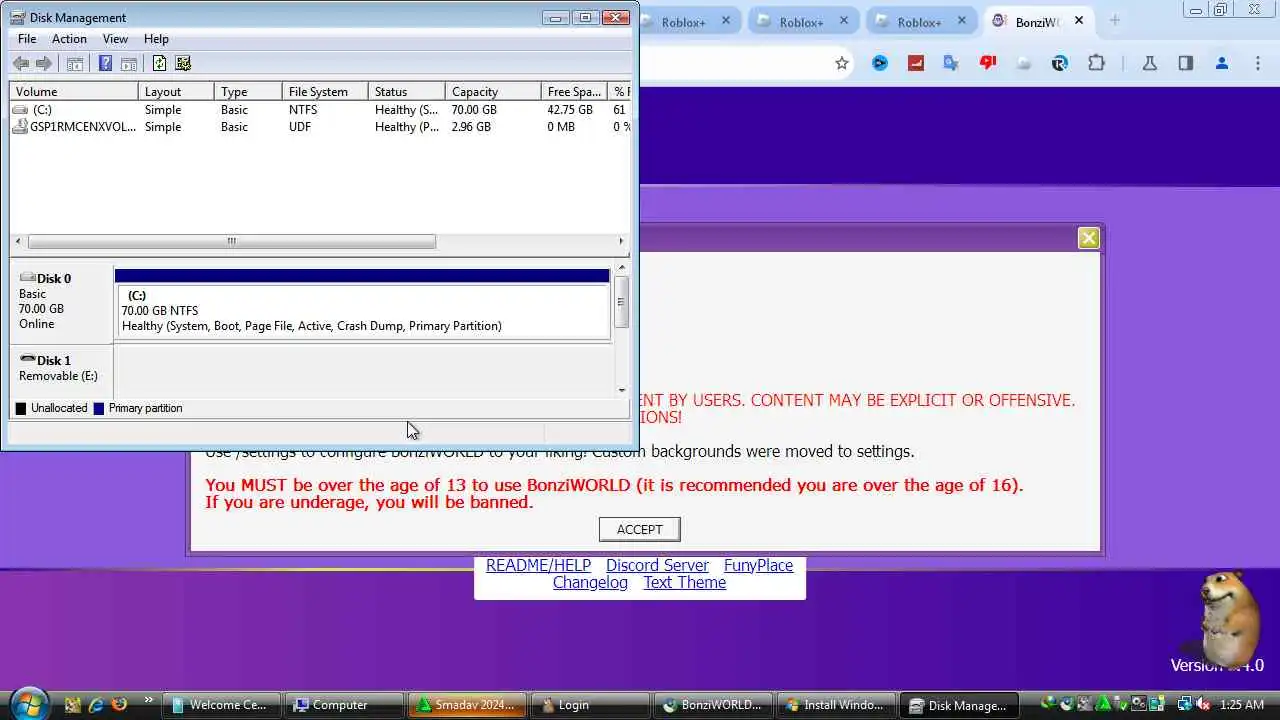Click the muted volume tray icon
The image size is (1280, 720).
pyautogui.click(x=1203, y=705)
